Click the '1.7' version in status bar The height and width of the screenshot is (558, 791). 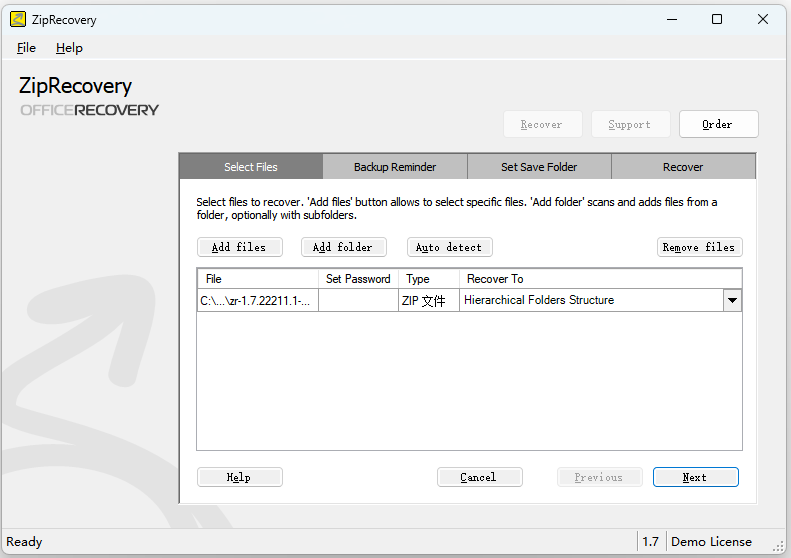(651, 542)
